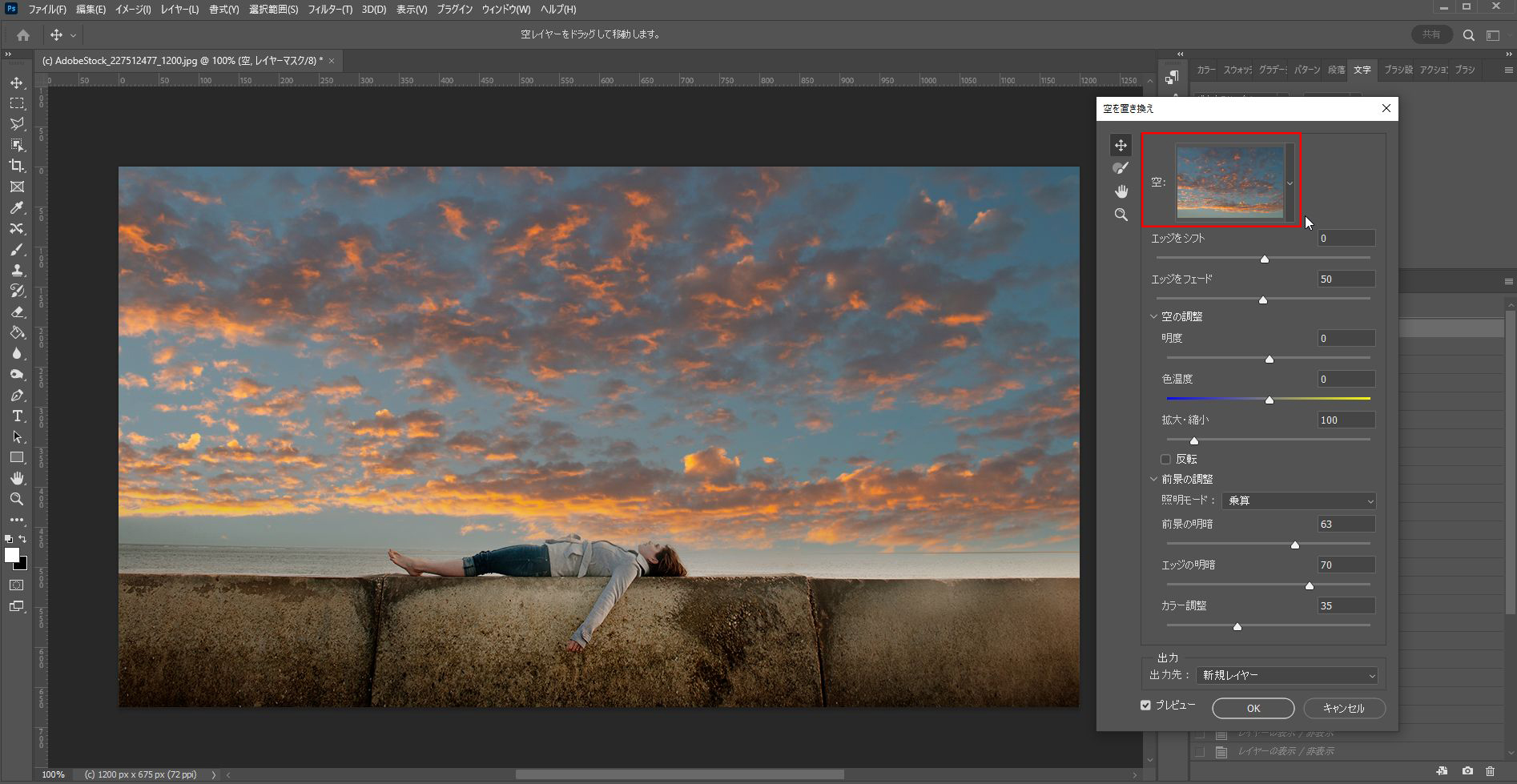This screenshot has width=1517, height=784.
Task: Click OK in sky replacement dialog
Action: point(1253,709)
